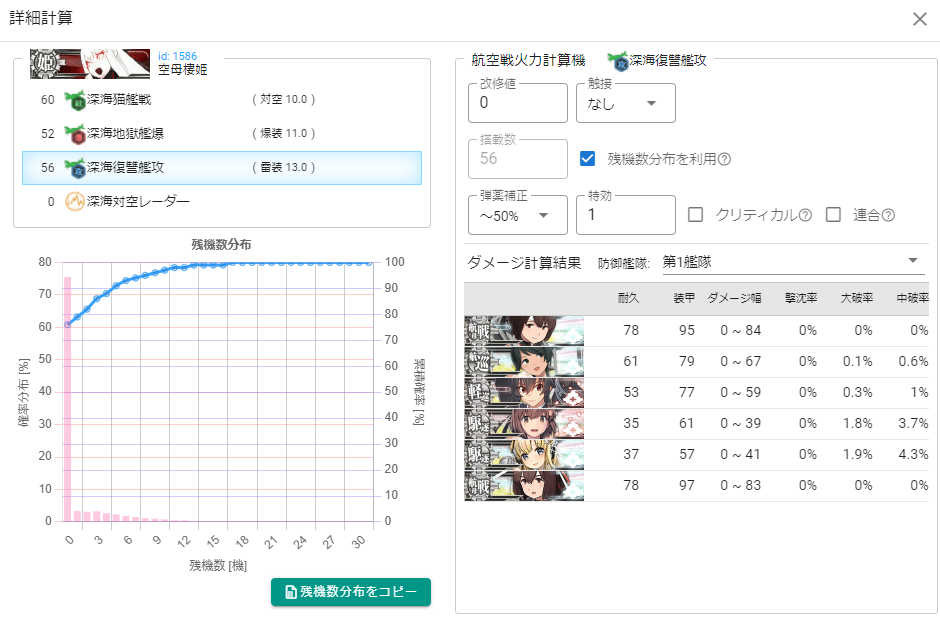
Task: Click the 深海猫艦戦 fighter icon
Action: coord(75,100)
